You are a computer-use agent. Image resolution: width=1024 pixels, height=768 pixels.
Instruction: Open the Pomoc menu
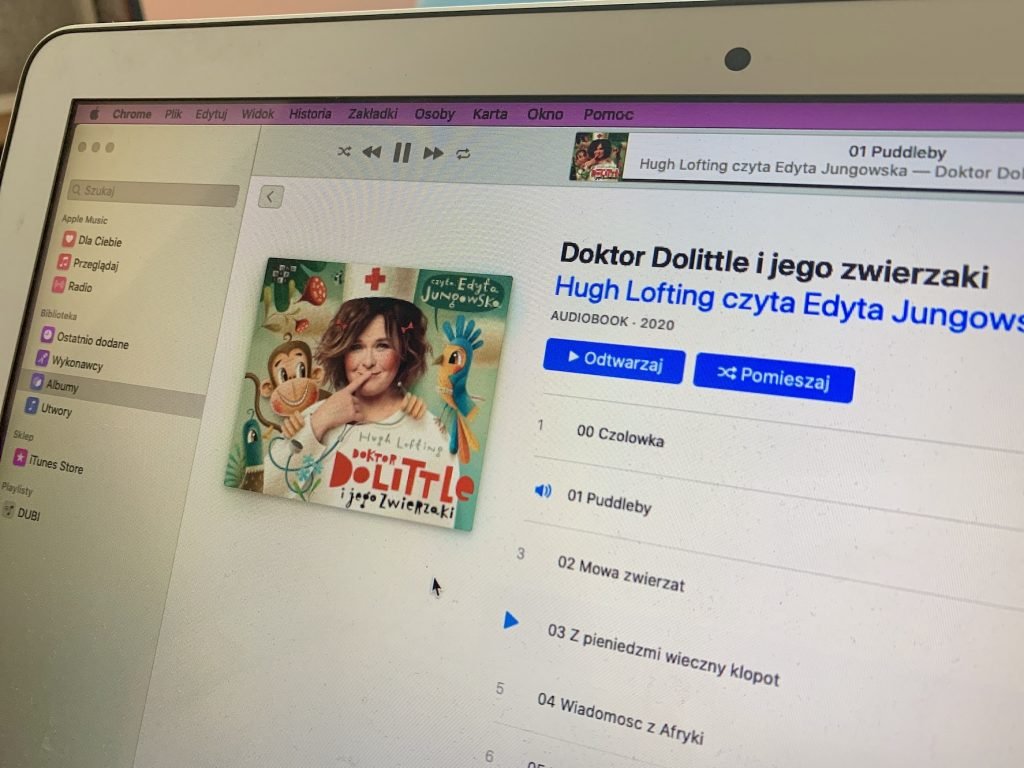tap(608, 115)
